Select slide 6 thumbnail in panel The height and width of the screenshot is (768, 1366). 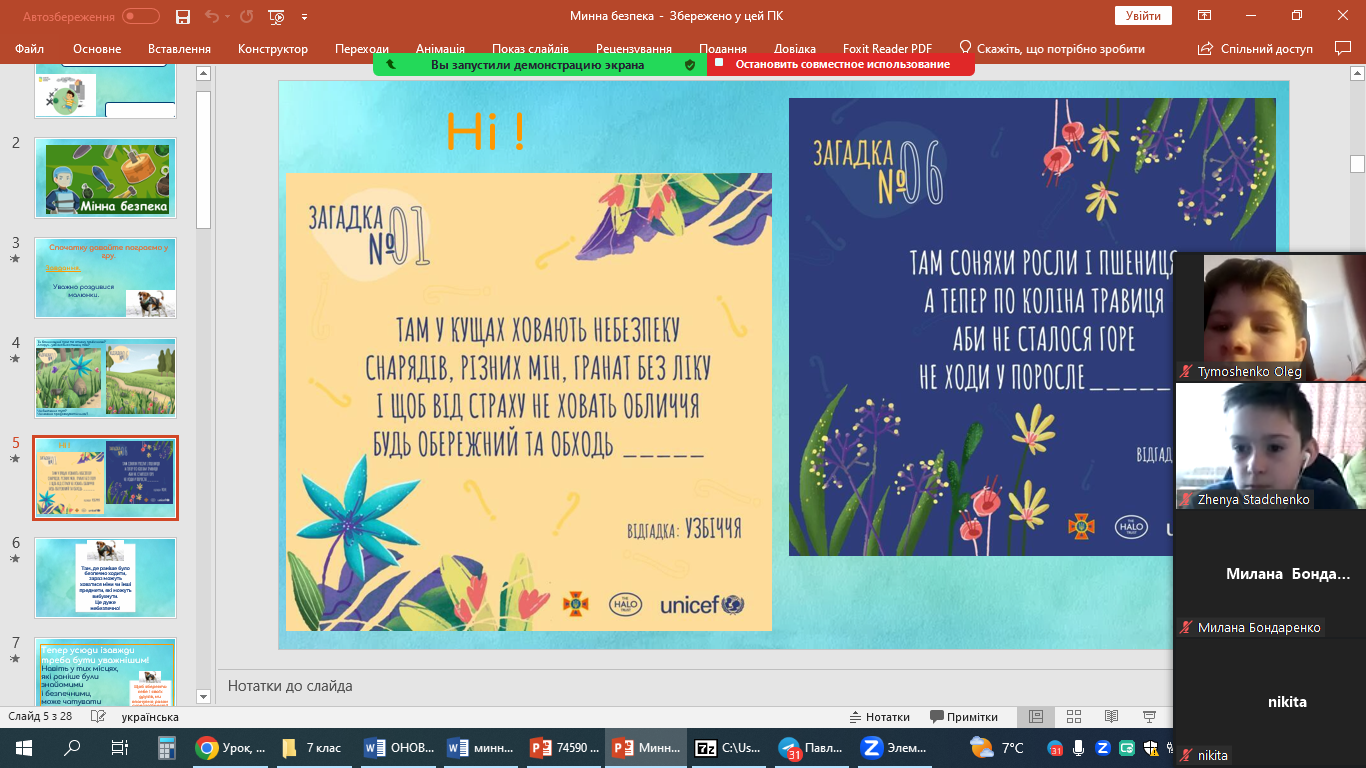(105, 577)
